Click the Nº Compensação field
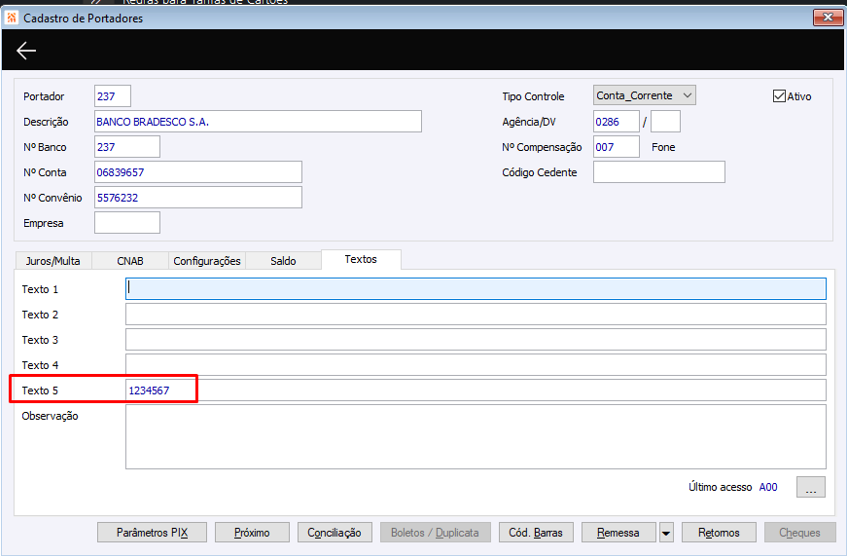The width and height of the screenshot is (847, 556). pos(616,147)
